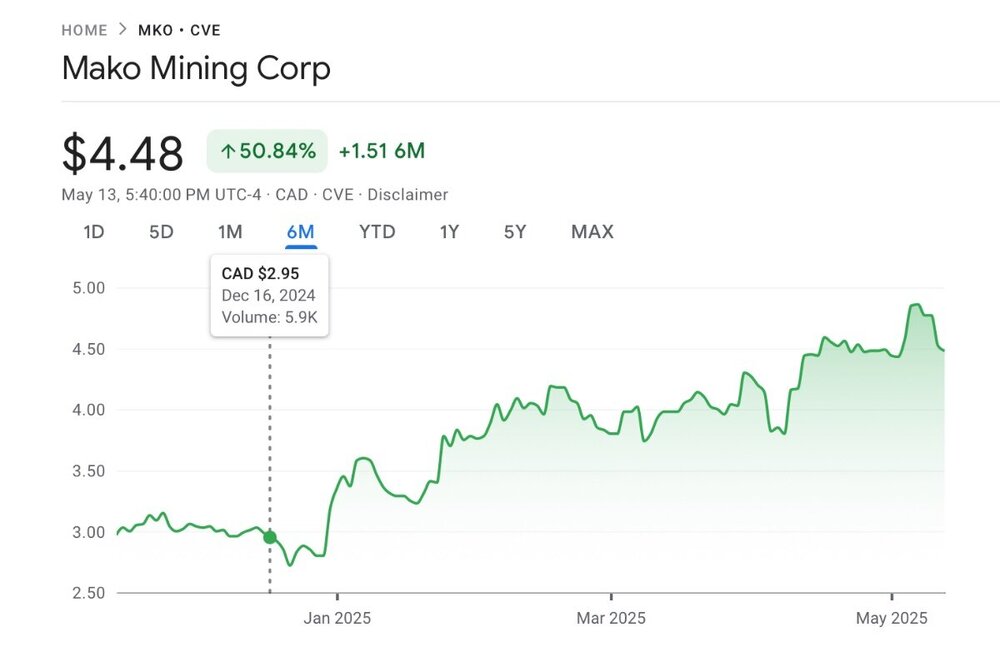This screenshot has height=657, width=1000.
Task: Select the 6M time range tab
Action: 301,232
